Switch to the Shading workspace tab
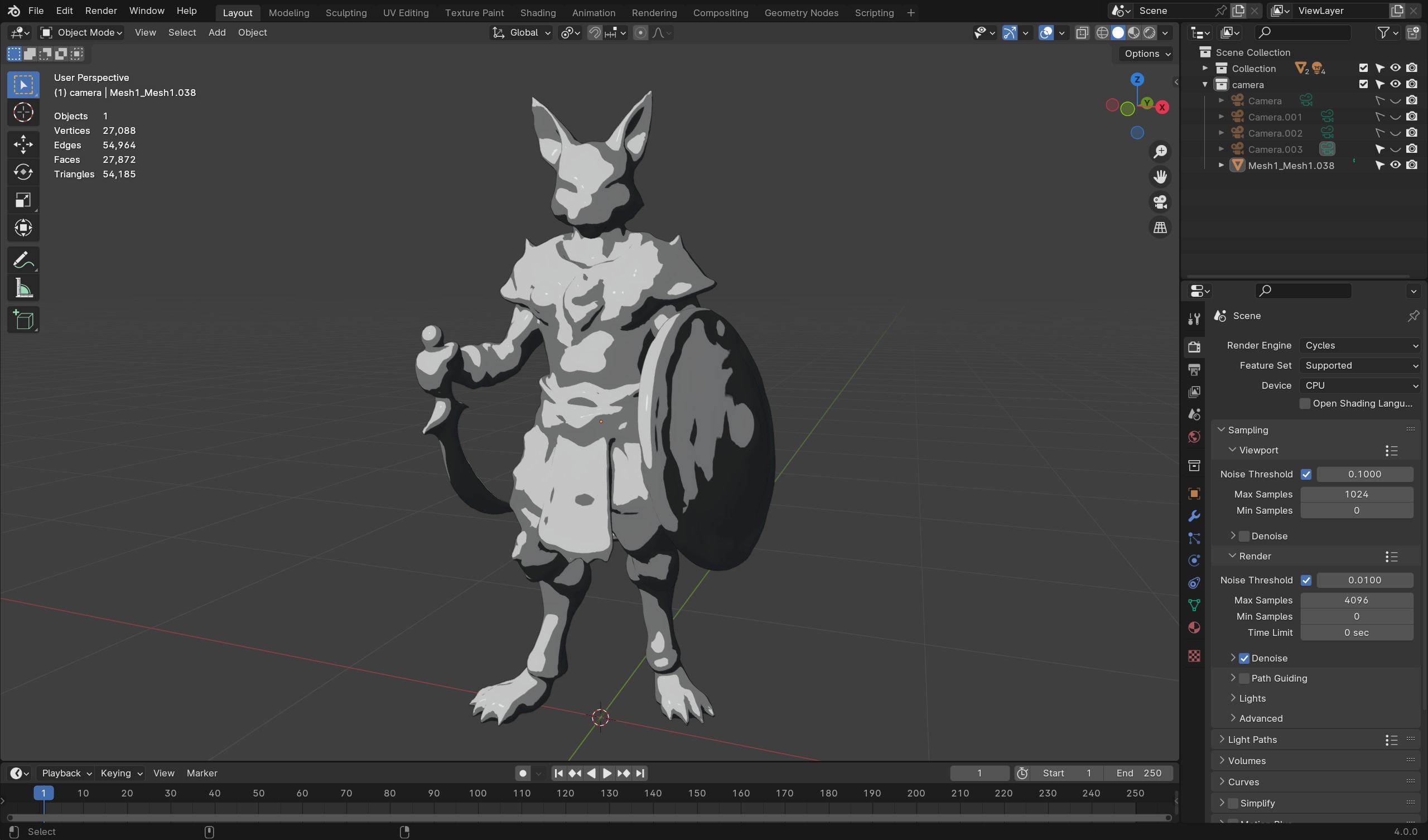The width and height of the screenshot is (1428, 840). click(x=538, y=12)
